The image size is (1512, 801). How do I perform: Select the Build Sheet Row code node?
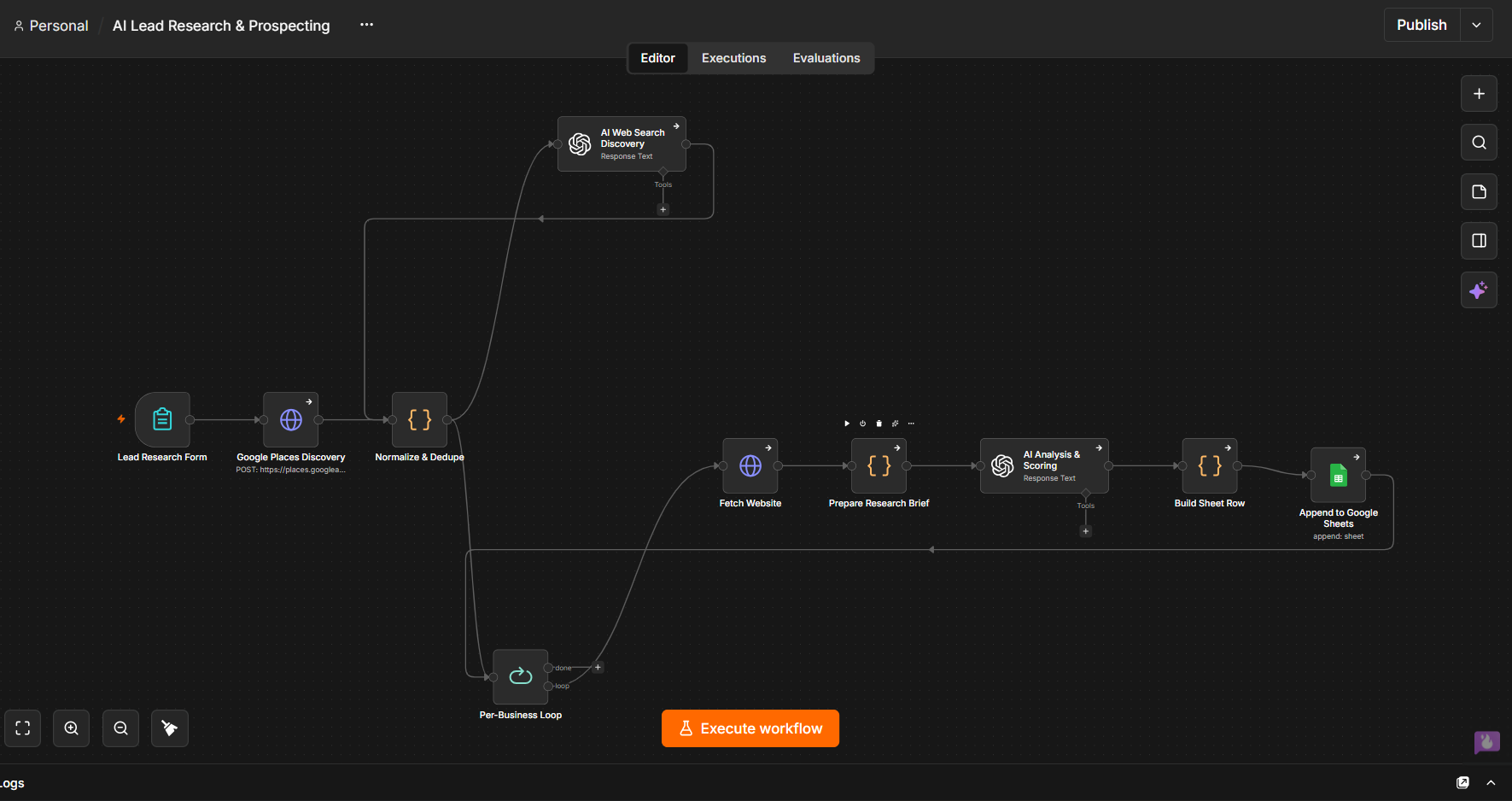(1210, 465)
